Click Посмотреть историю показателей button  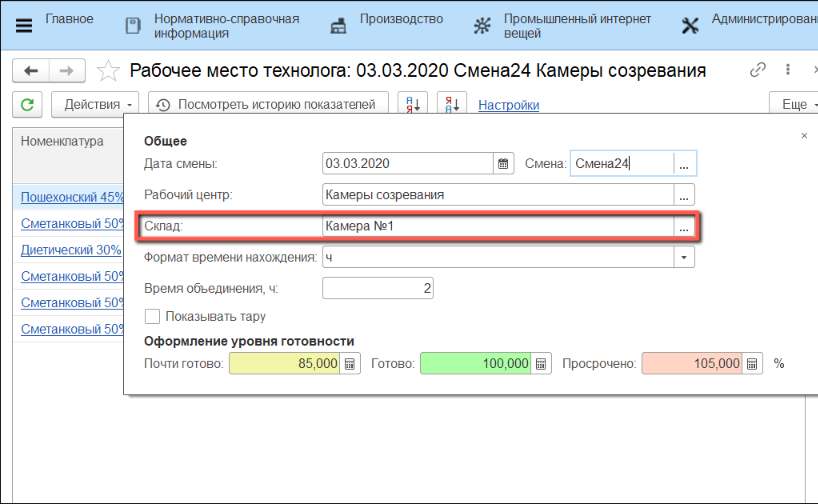267,105
